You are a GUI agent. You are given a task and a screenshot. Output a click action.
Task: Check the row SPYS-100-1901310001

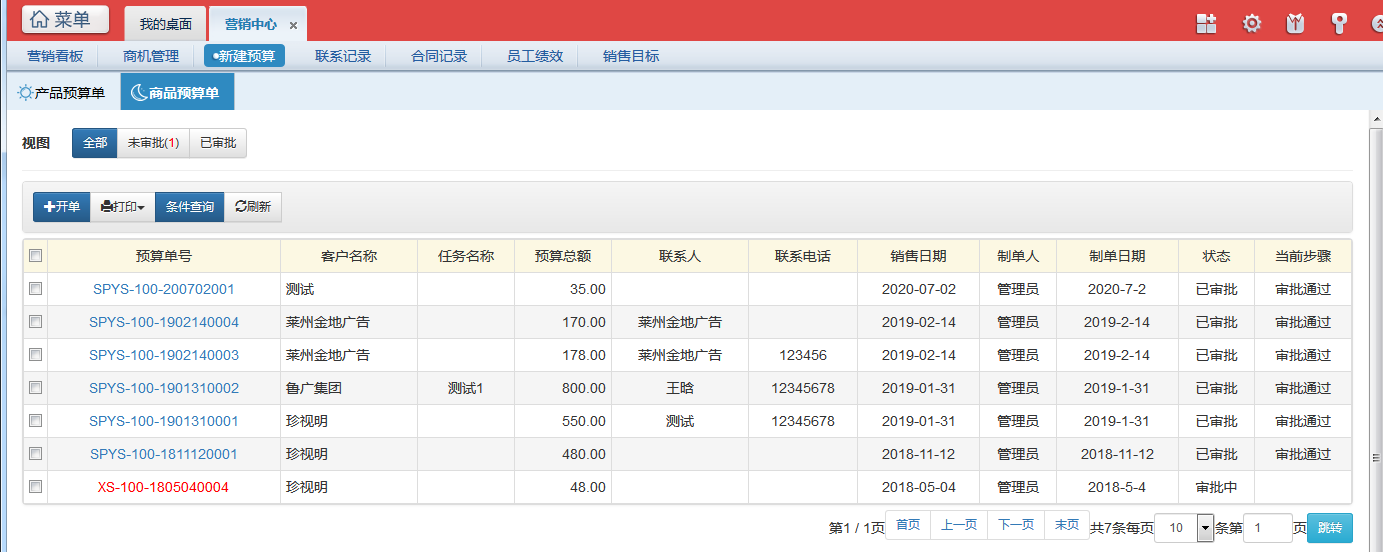point(35,421)
